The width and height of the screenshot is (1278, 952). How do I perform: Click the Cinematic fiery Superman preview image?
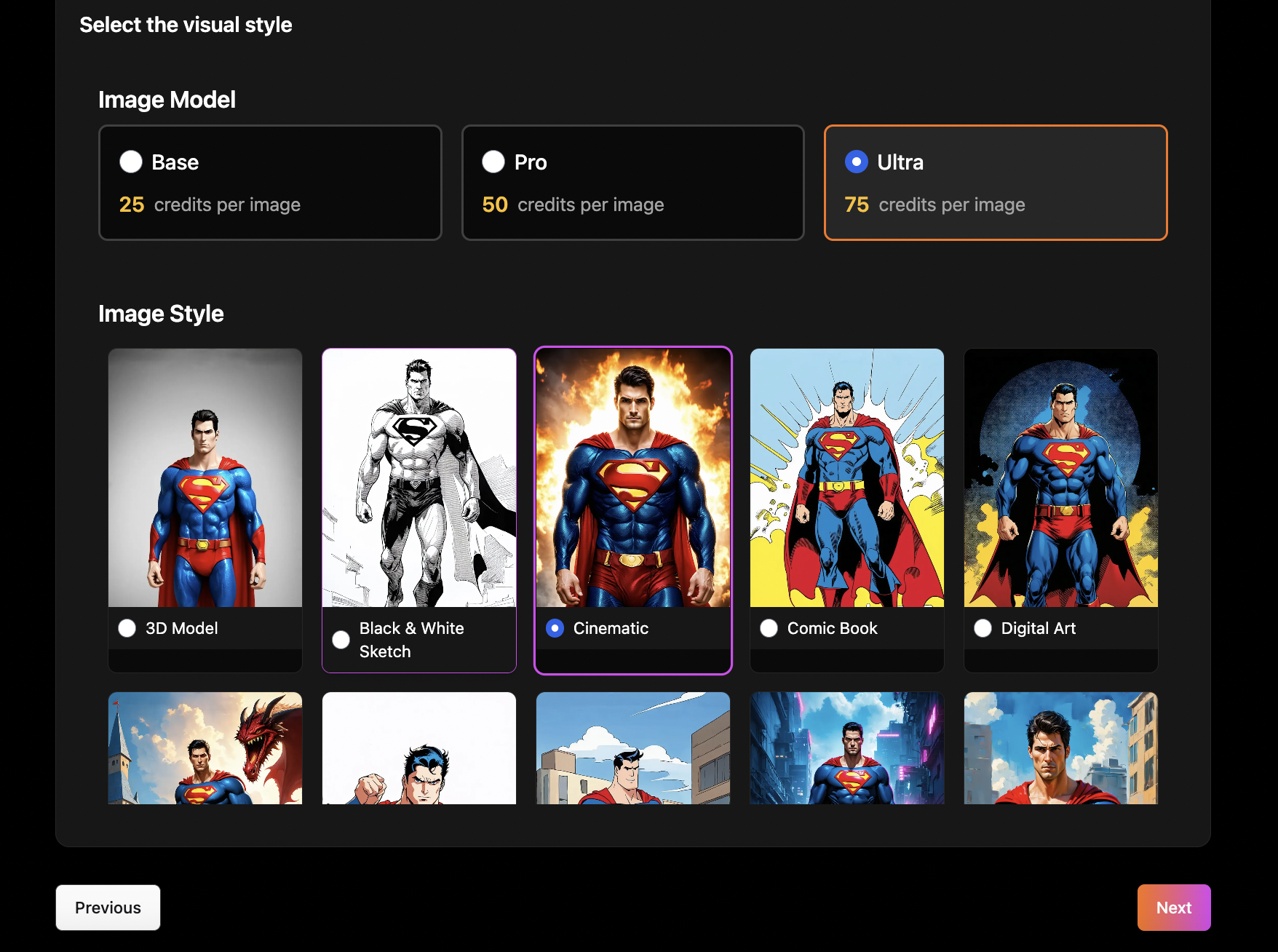click(633, 477)
